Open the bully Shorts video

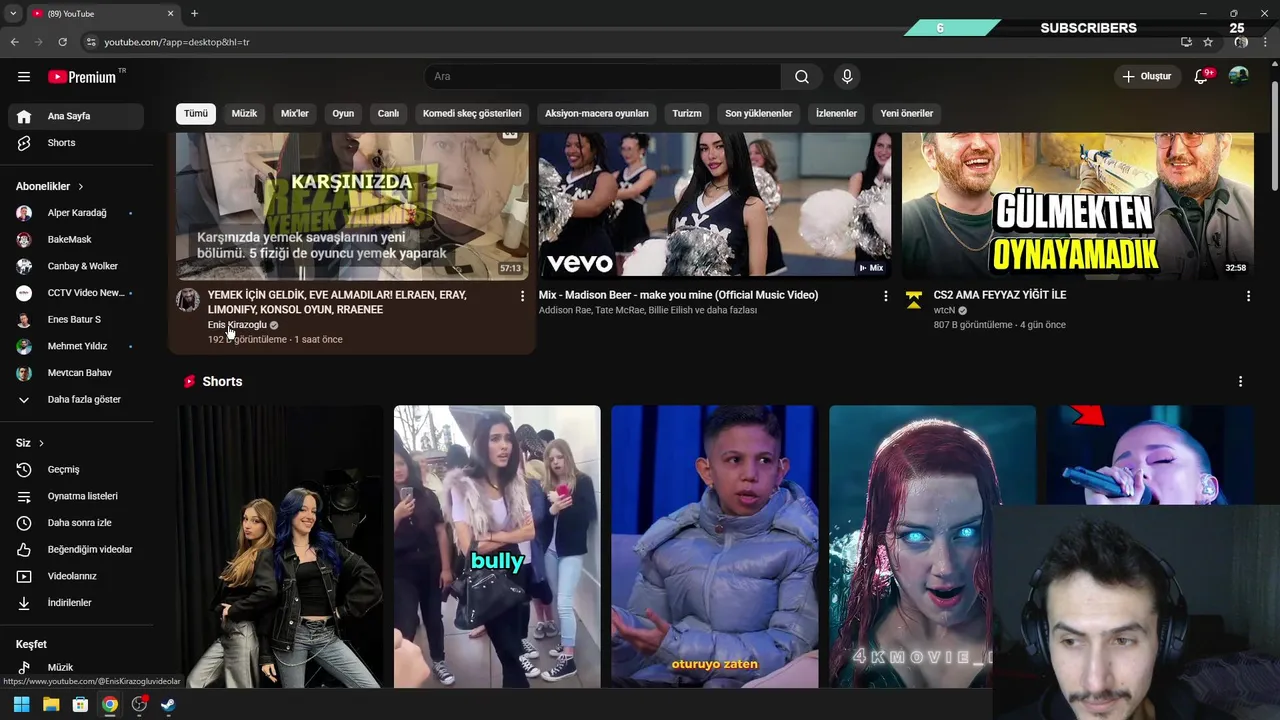tap(497, 547)
